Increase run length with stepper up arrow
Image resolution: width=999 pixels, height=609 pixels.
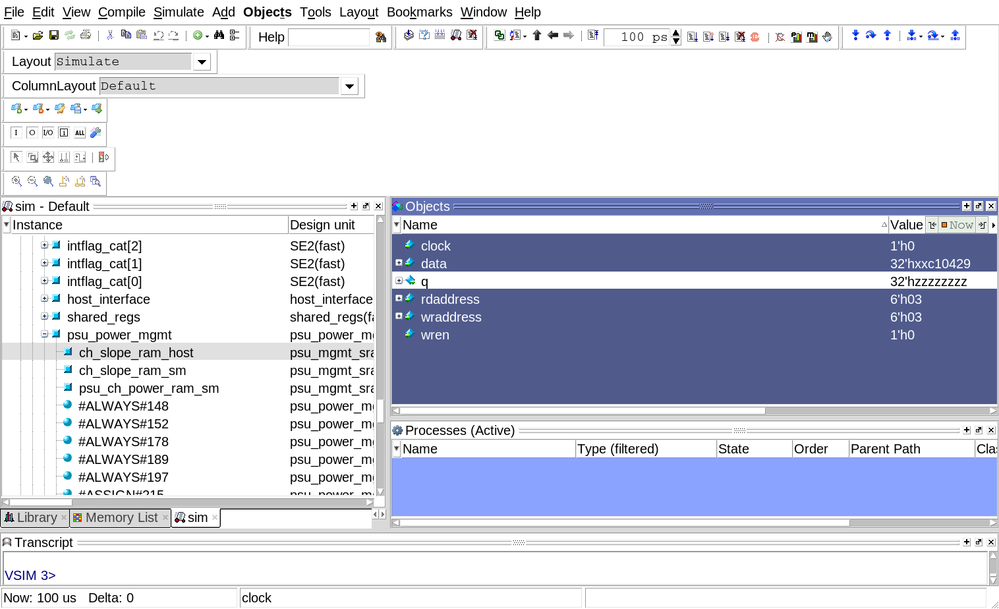coord(676,32)
